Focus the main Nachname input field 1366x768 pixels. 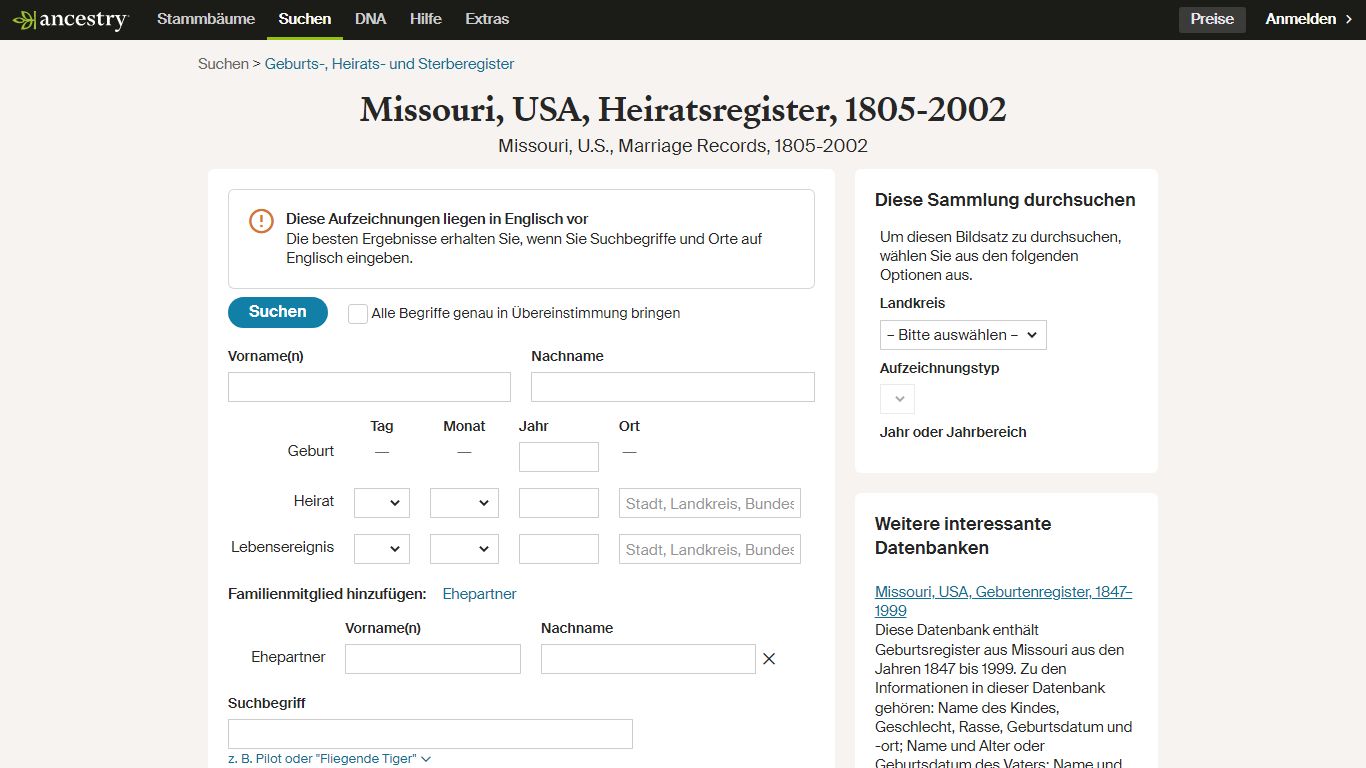[673, 387]
